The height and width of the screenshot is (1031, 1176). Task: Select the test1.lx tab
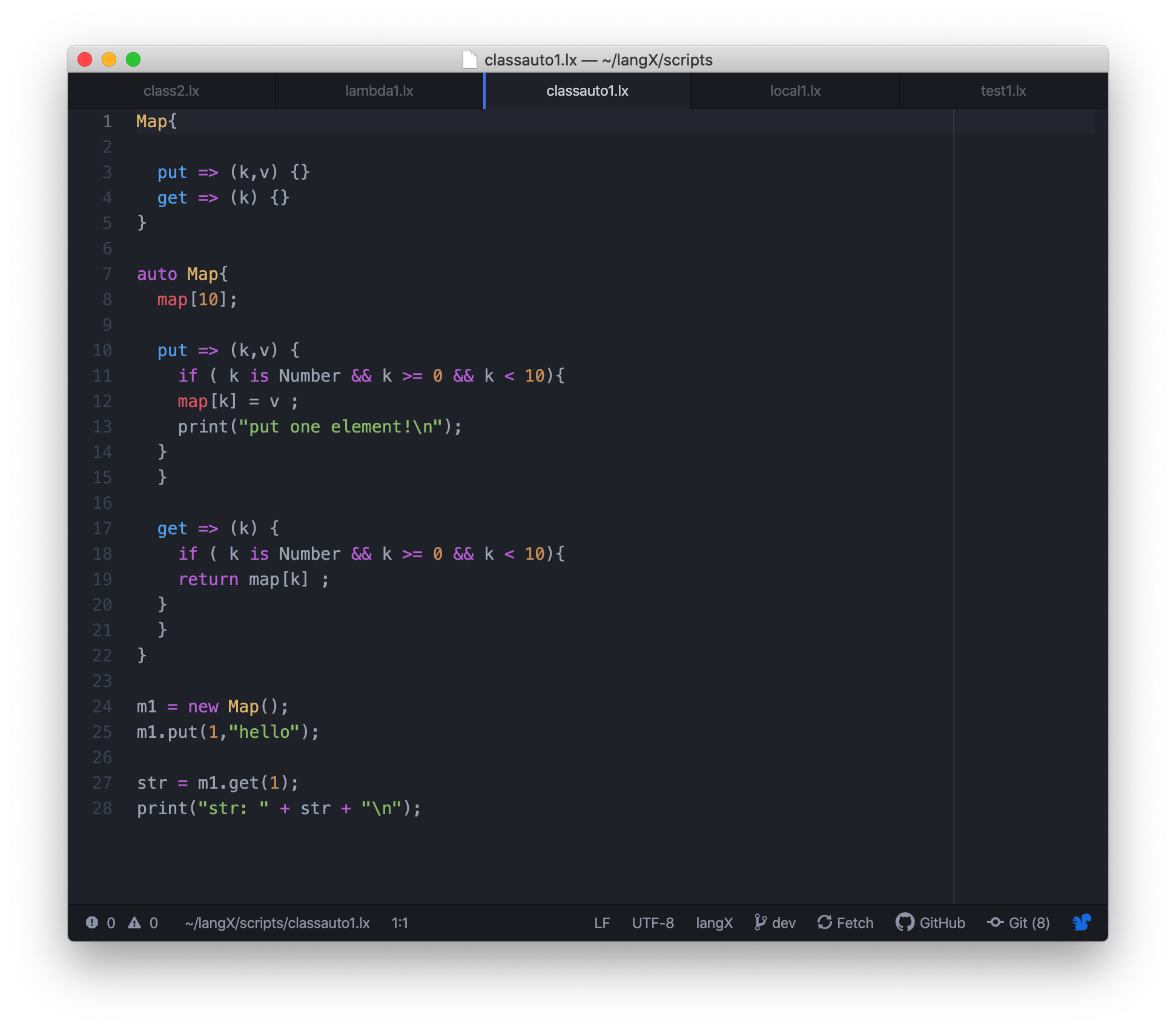click(x=1003, y=91)
